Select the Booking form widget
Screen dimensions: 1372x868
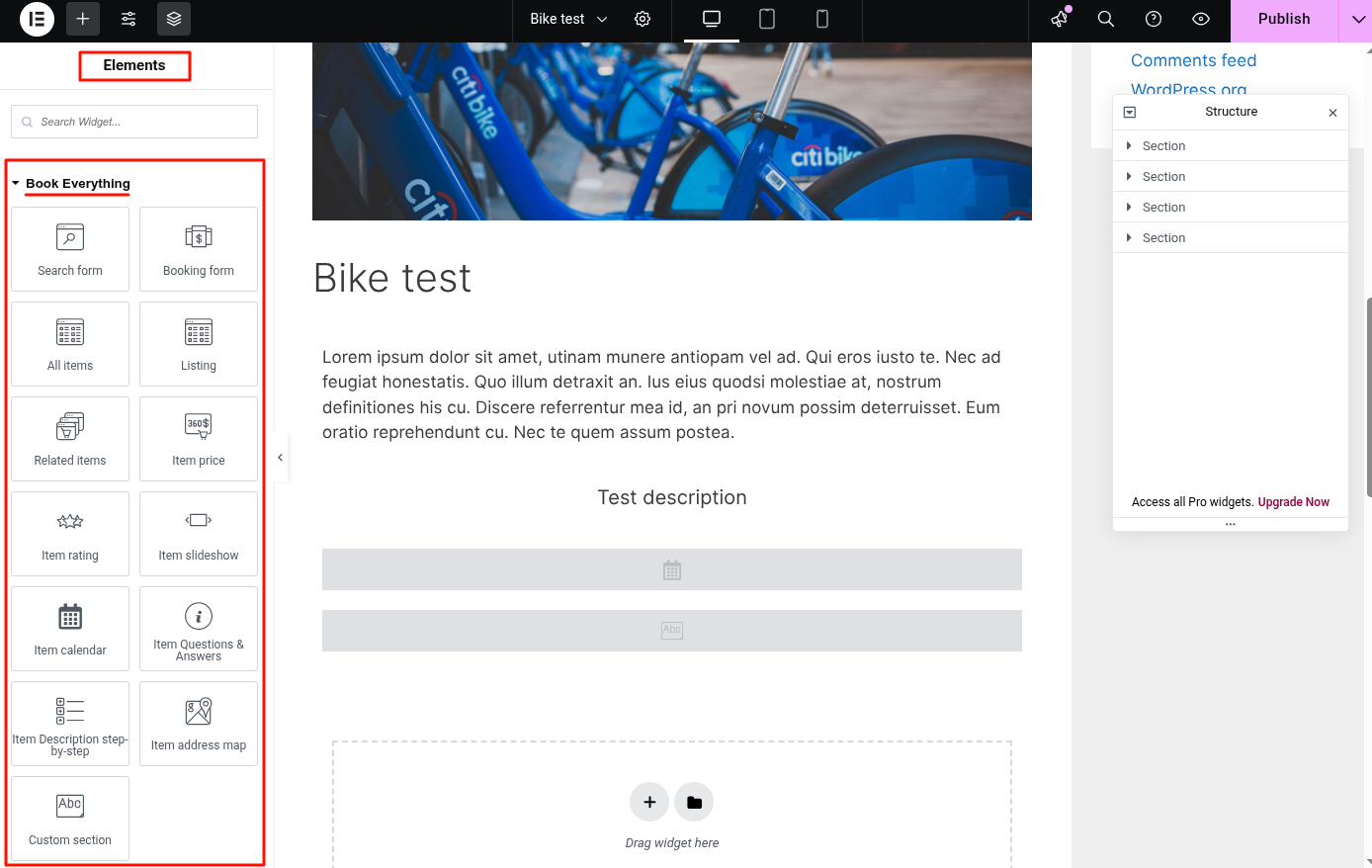coord(199,249)
